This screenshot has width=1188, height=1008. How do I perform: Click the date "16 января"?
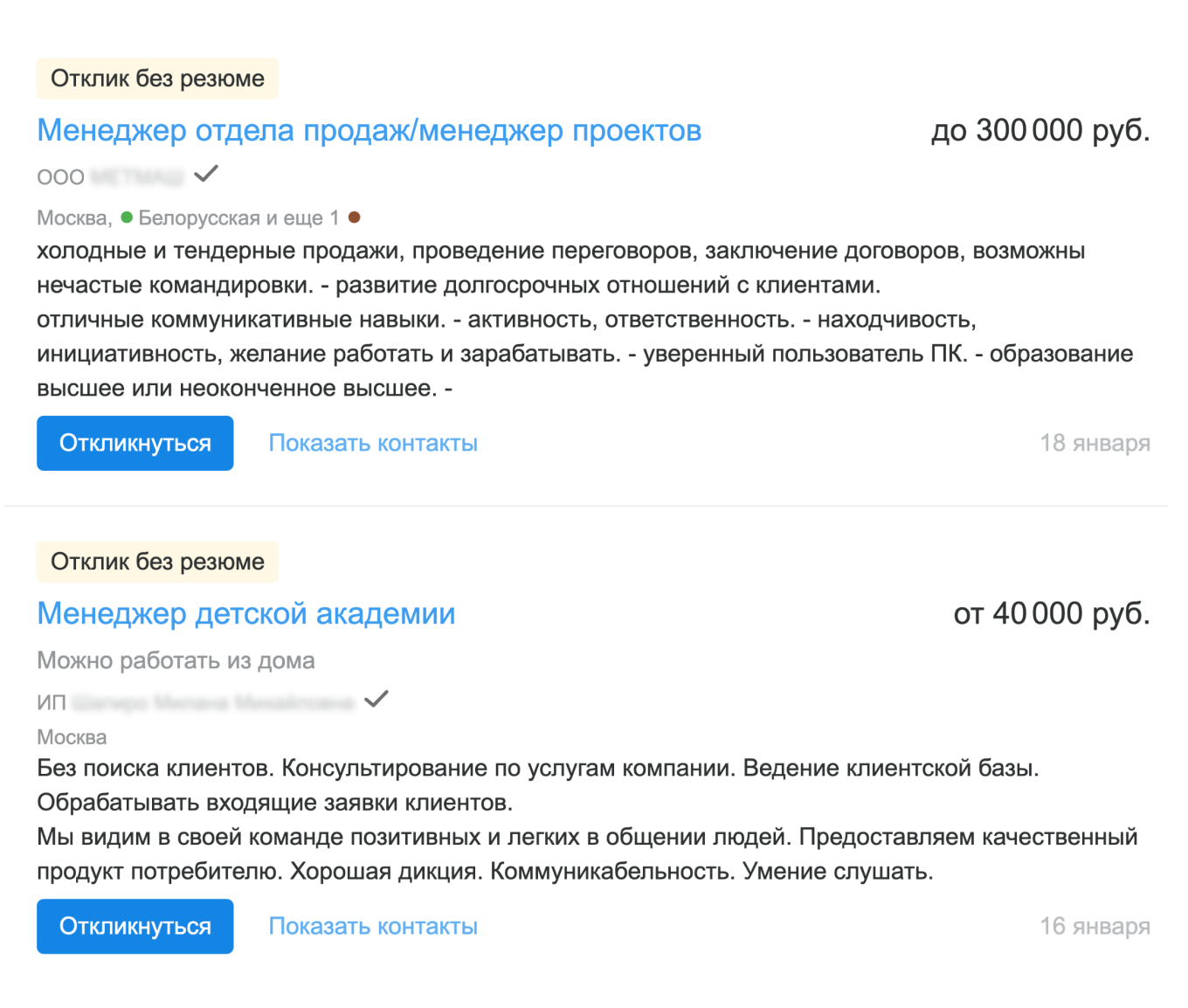coord(1095,926)
